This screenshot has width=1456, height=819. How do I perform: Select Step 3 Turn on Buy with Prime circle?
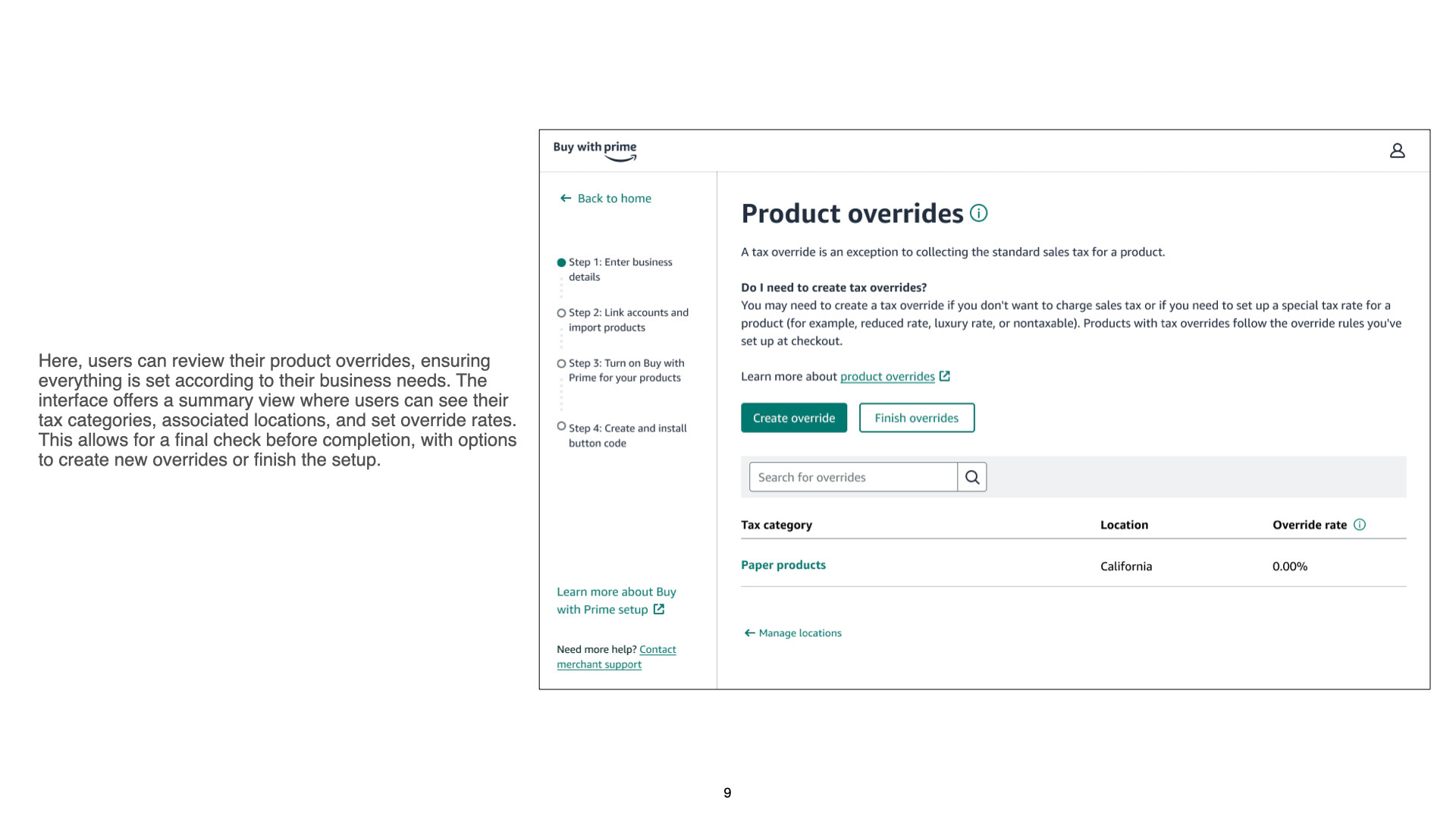[561, 364]
